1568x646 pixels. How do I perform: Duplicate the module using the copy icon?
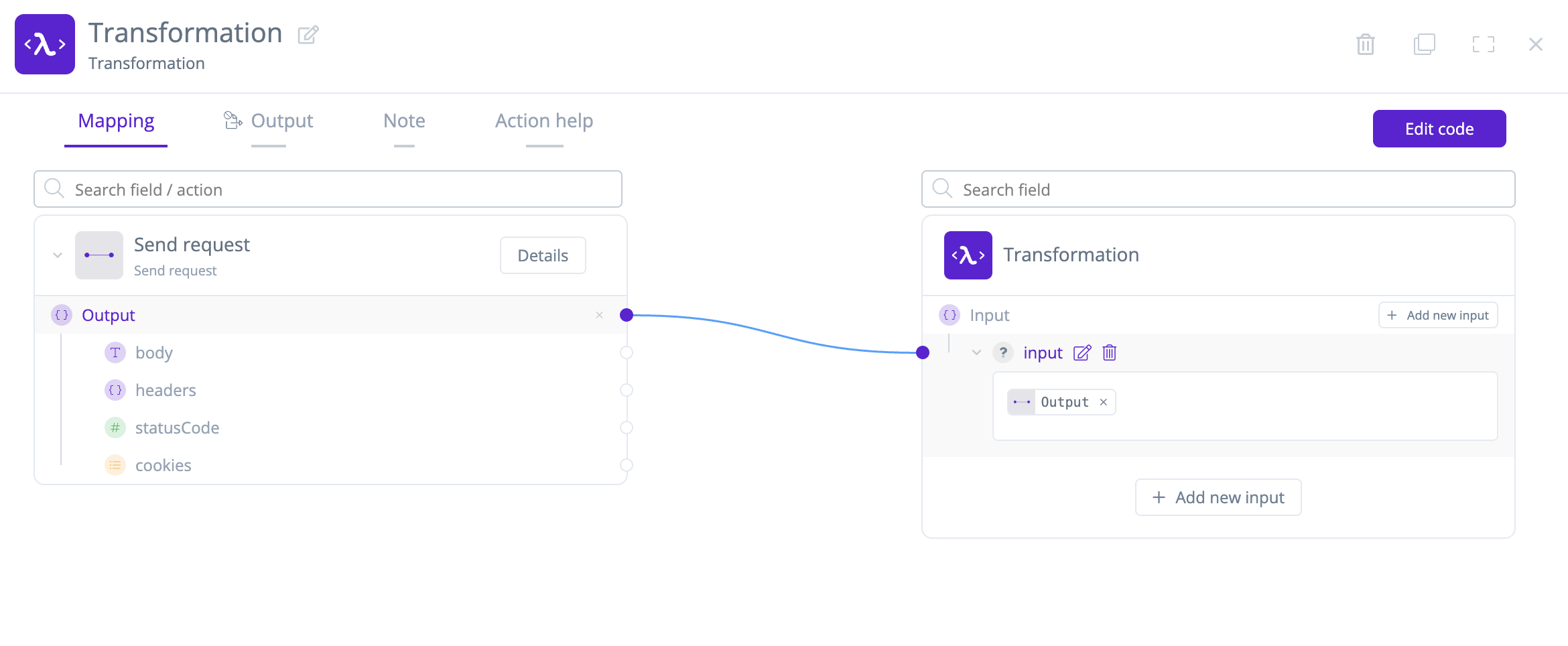(1424, 44)
